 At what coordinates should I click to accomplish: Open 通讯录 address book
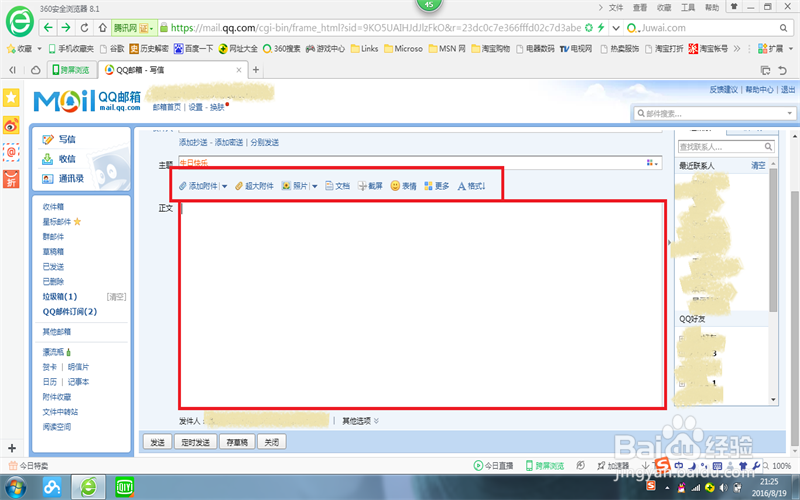[63, 179]
